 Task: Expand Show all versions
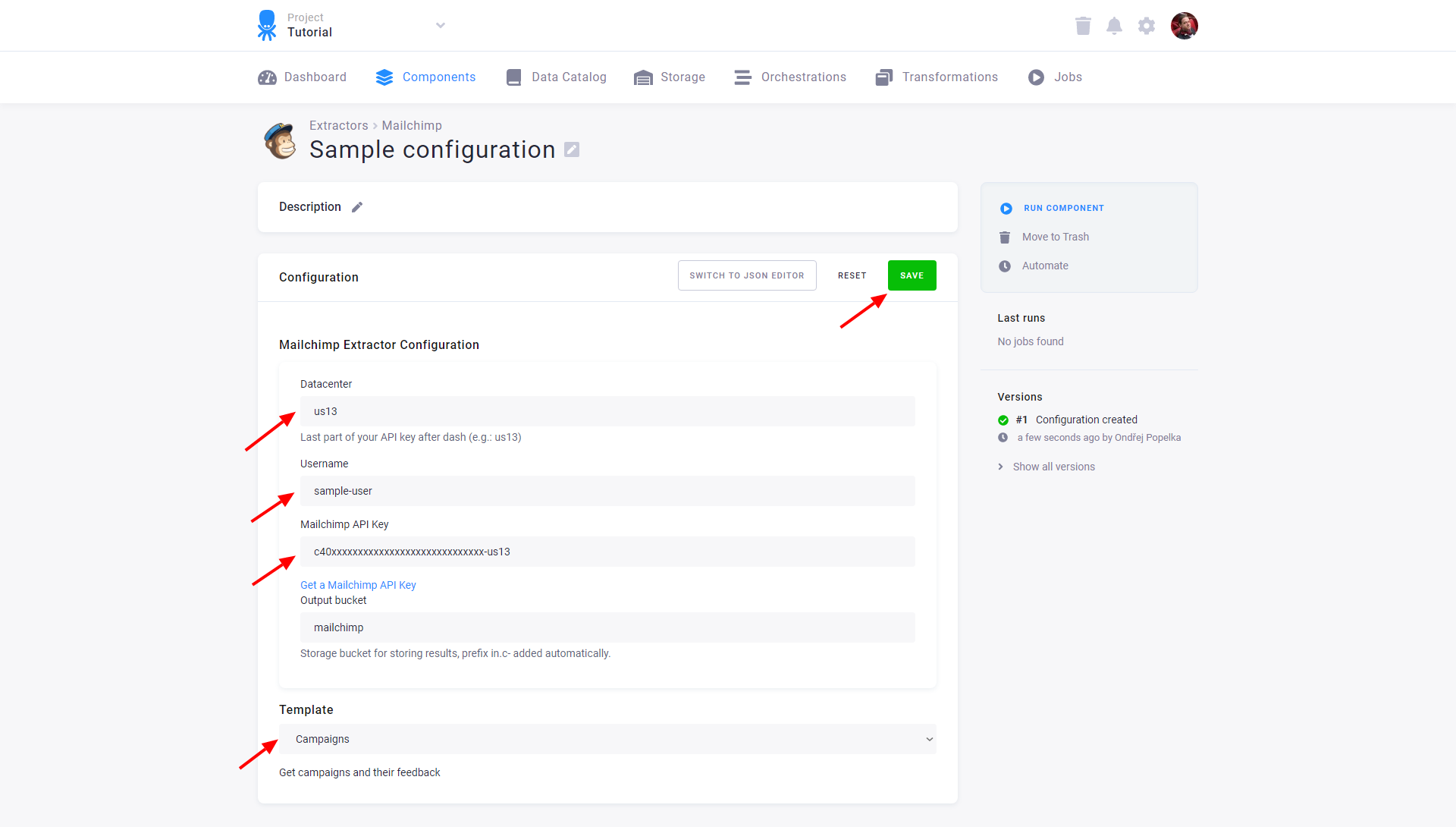(1053, 467)
